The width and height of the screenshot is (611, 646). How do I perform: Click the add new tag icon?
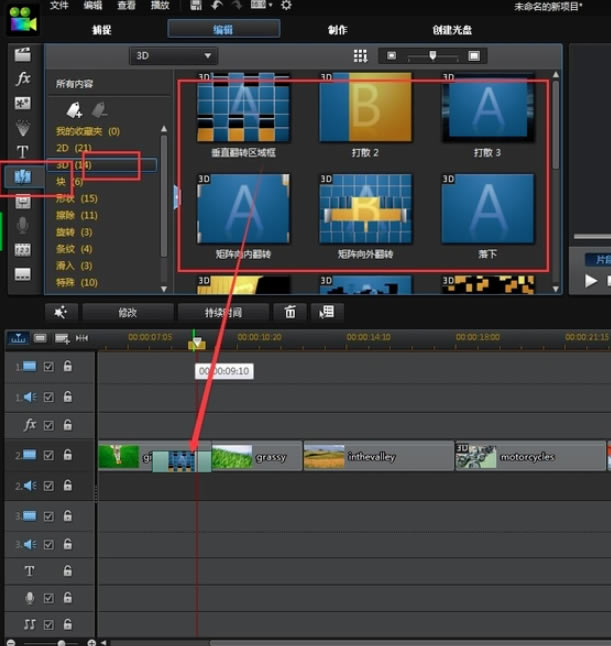pos(74,110)
